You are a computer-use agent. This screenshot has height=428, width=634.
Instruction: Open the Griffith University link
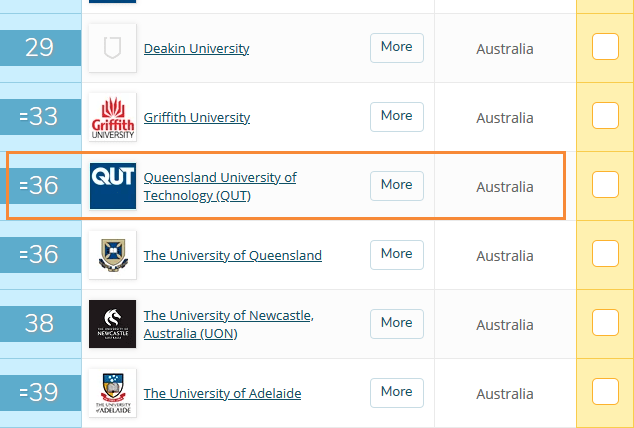197,117
